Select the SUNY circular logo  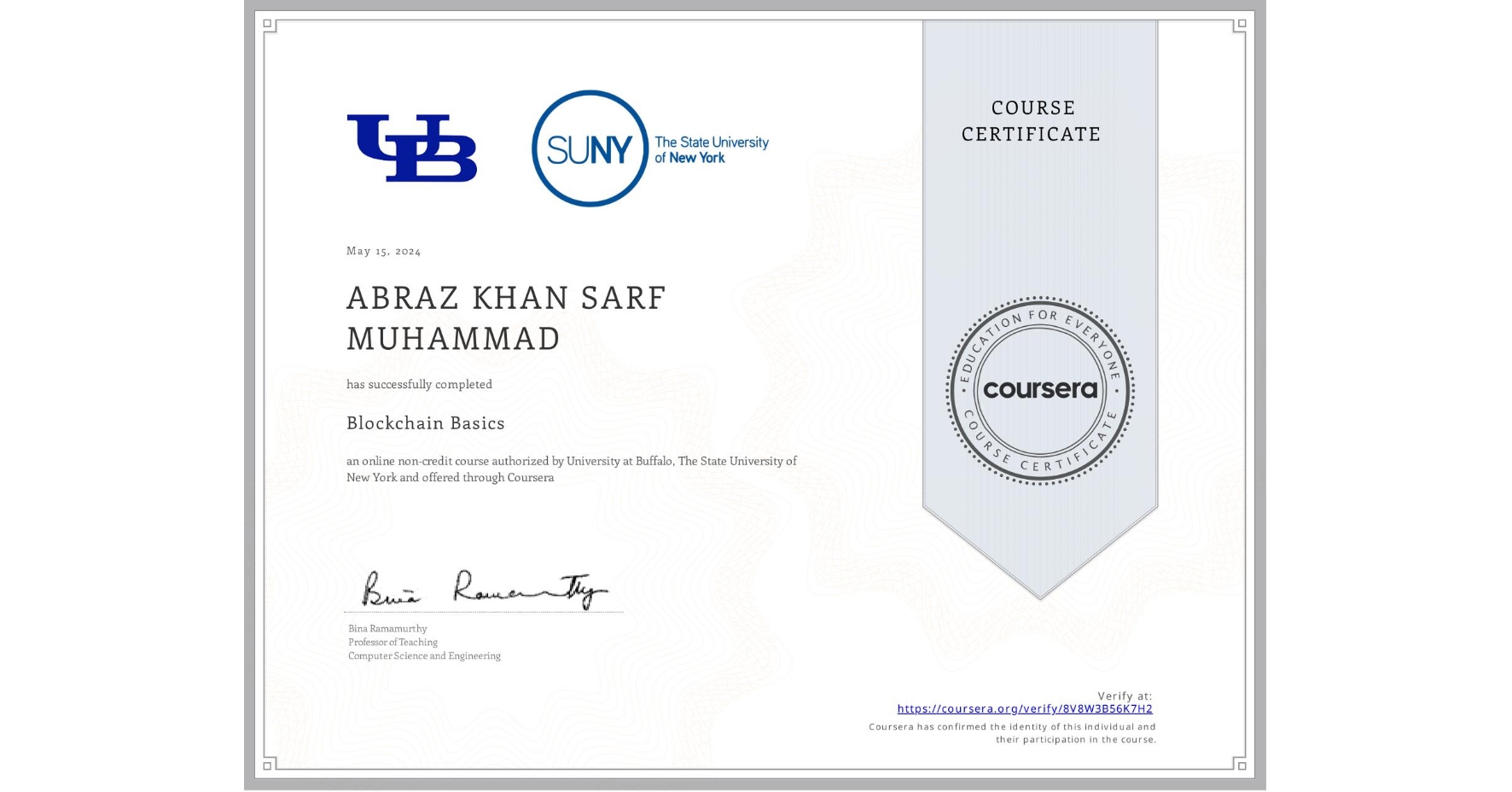pyautogui.click(x=589, y=147)
